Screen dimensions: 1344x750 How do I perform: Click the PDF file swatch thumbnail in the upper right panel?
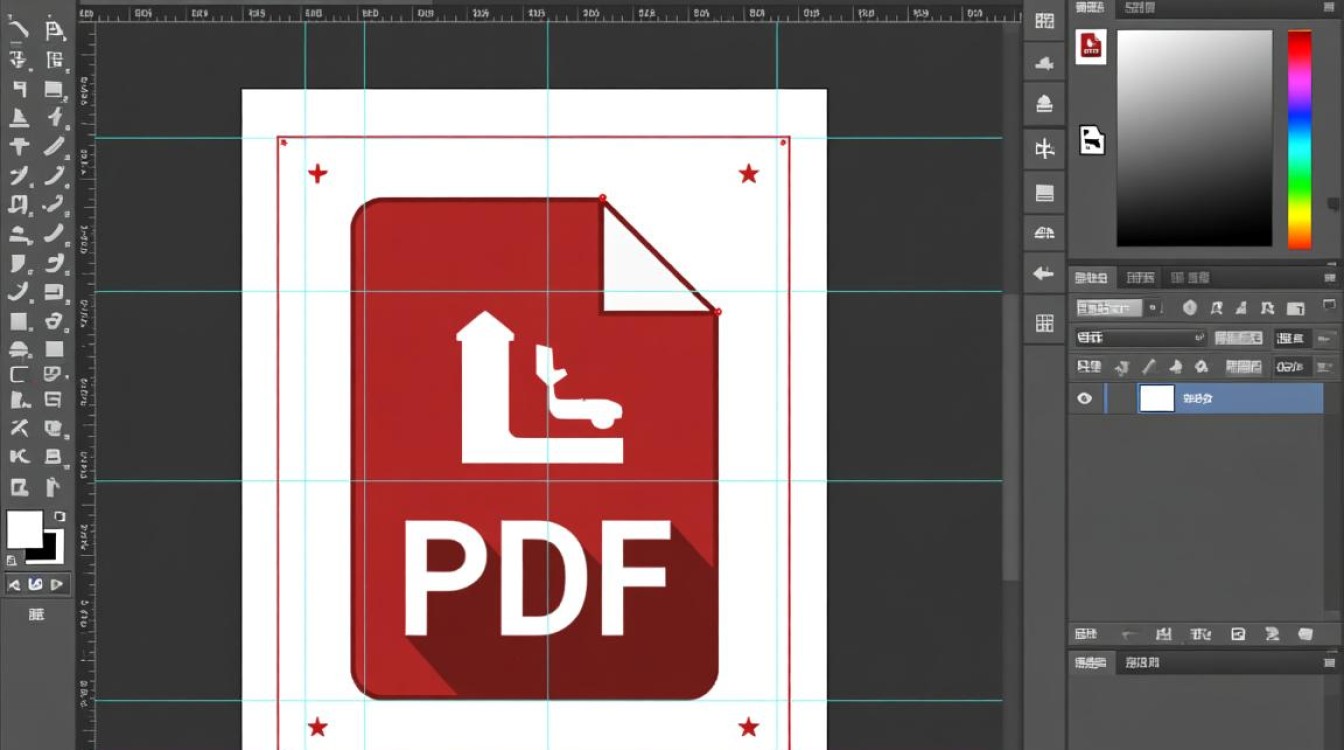(1091, 47)
